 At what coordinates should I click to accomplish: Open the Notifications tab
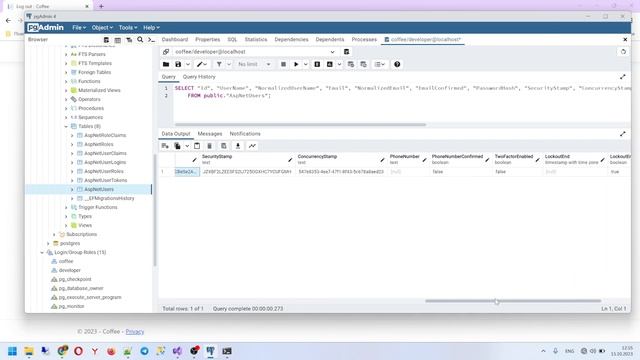pos(245,134)
